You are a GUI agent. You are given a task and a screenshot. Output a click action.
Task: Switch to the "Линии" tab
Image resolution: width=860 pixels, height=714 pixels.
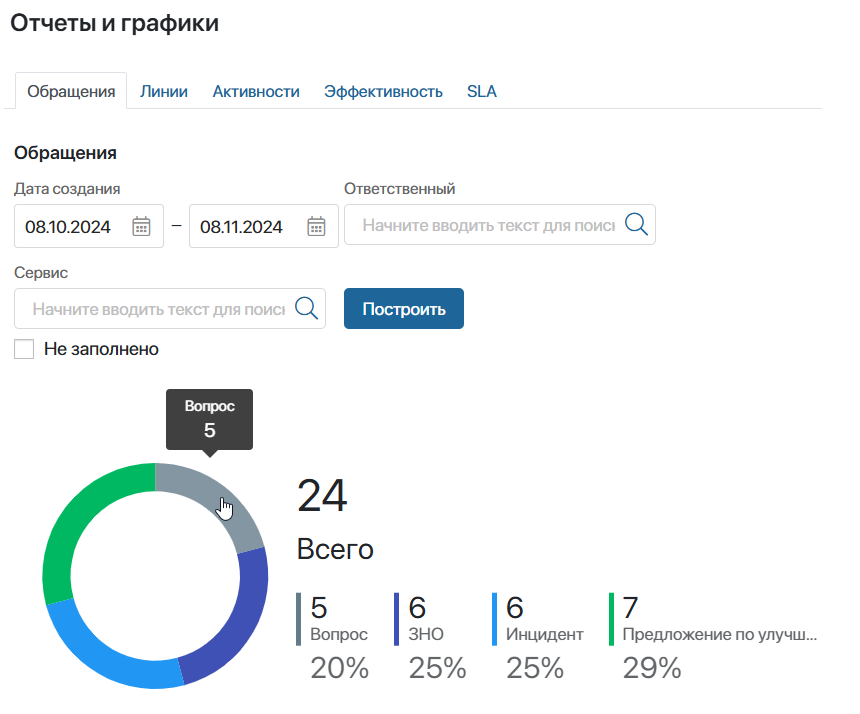(x=163, y=91)
